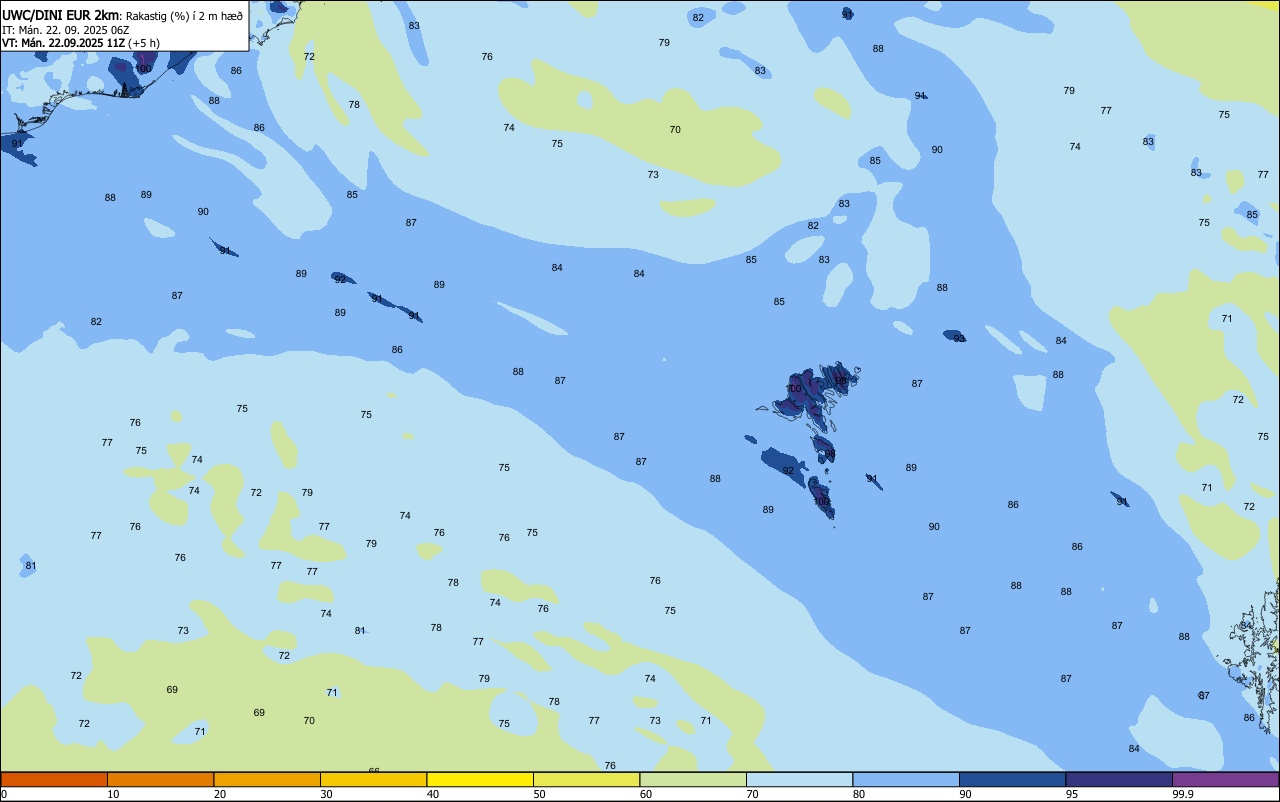Image resolution: width=1280 pixels, height=802 pixels.
Task: Click the '80' tick label on the color scale
Action: [859, 794]
